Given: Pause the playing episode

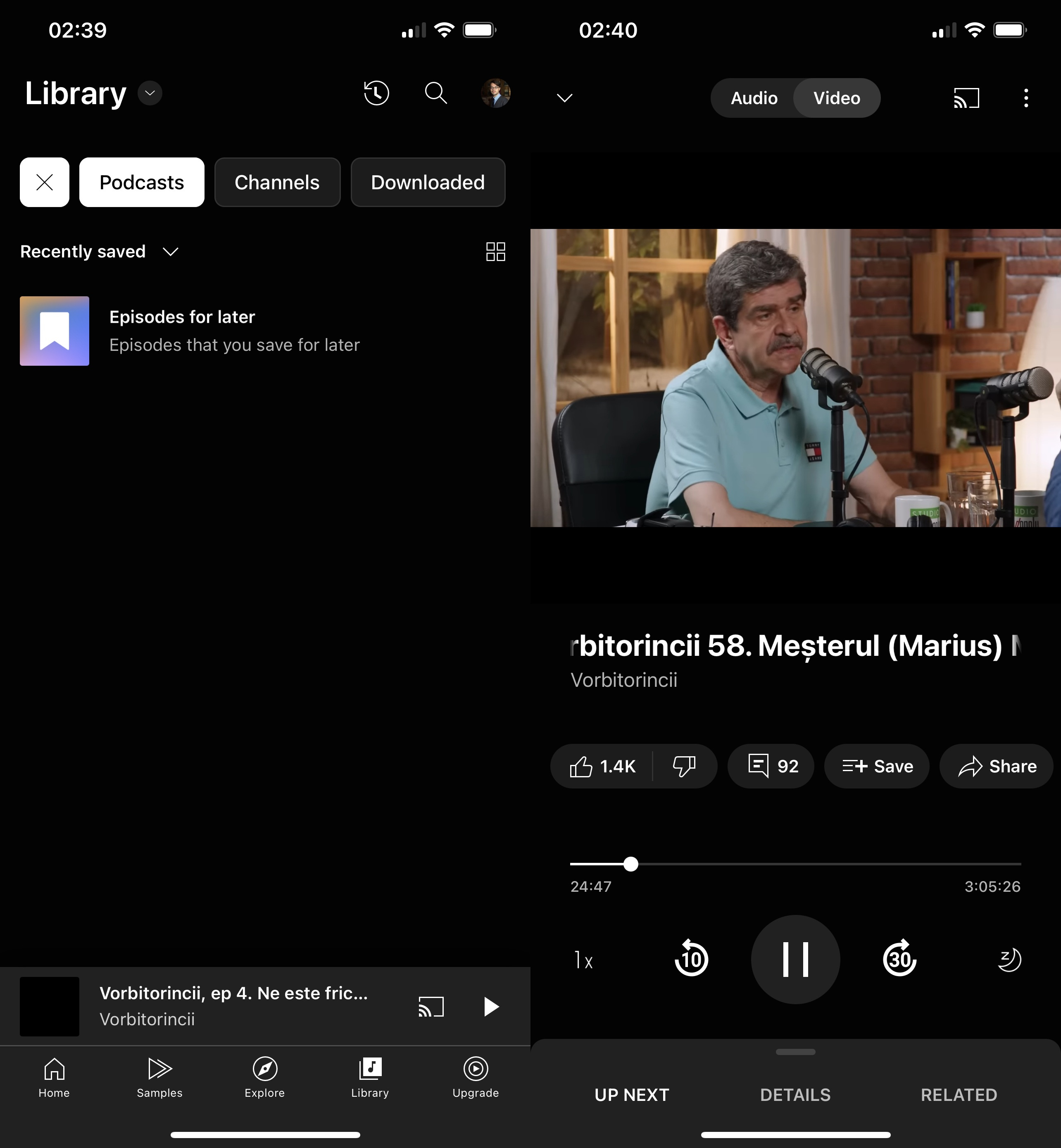Looking at the screenshot, I should (x=796, y=959).
